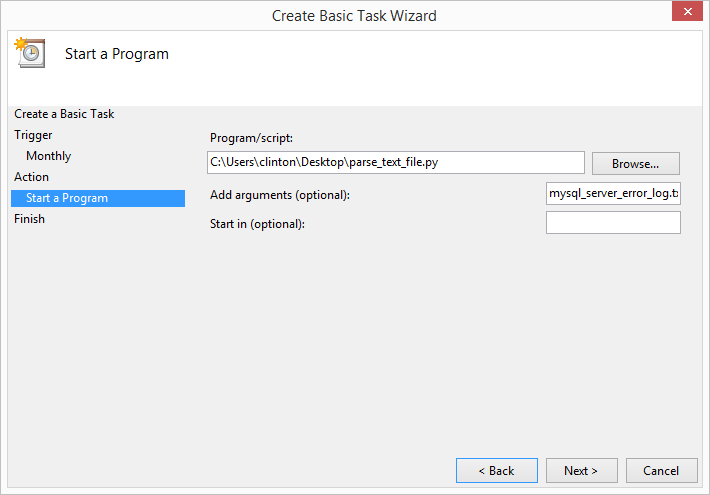This screenshot has width=710, height=495.
Task: Click the Add arguments input field
Action: 613,193
